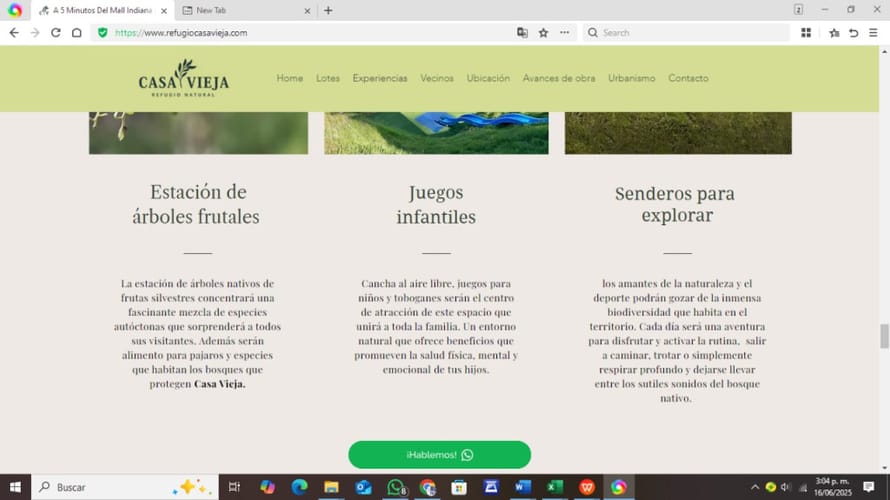Open the favorites list icon
The width and height of the screenshot is (890, 500).
tap(834, 33)
